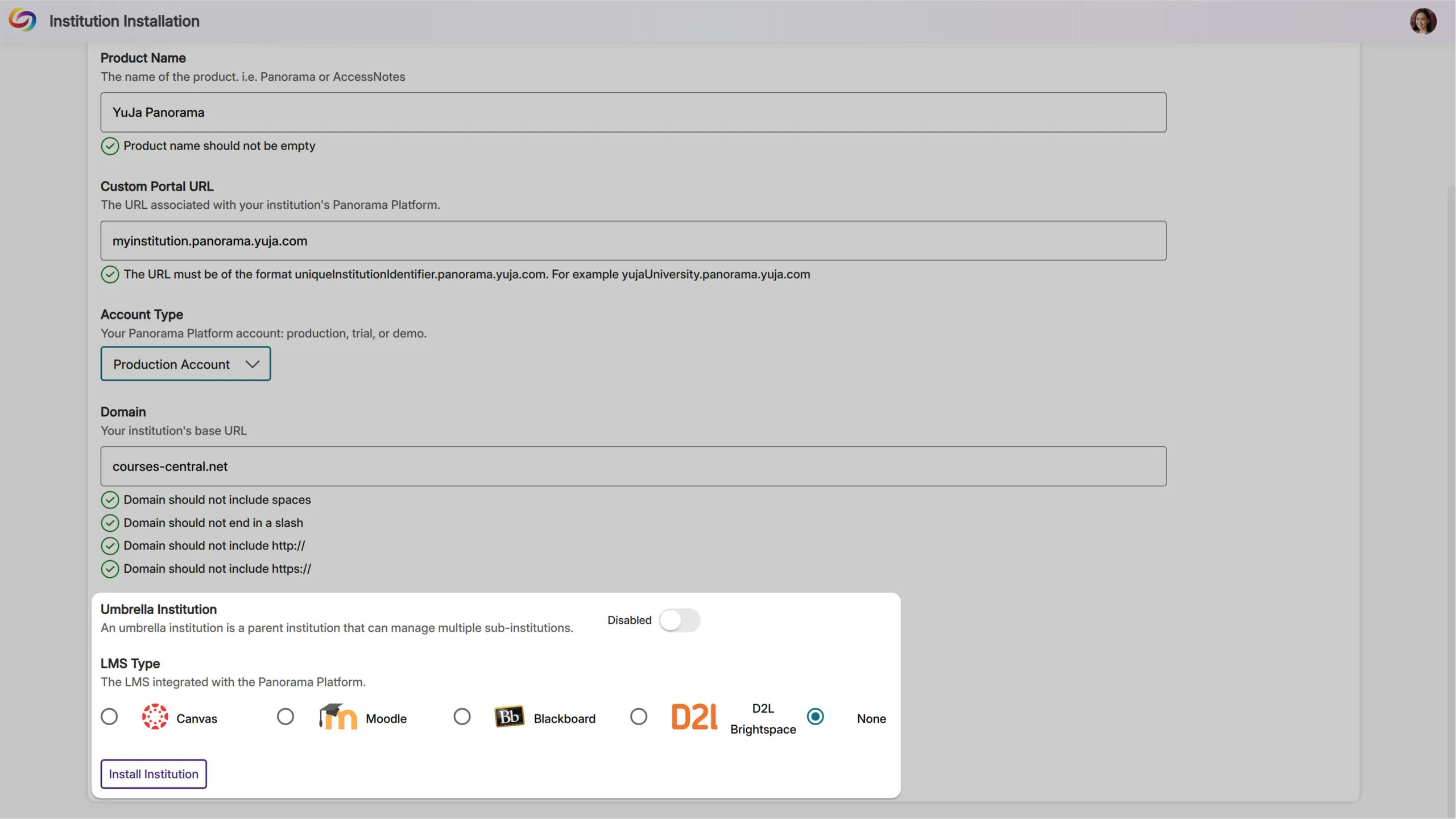
Task: Click the green checkmark beside Product name rule
Action: coord(110,146)
